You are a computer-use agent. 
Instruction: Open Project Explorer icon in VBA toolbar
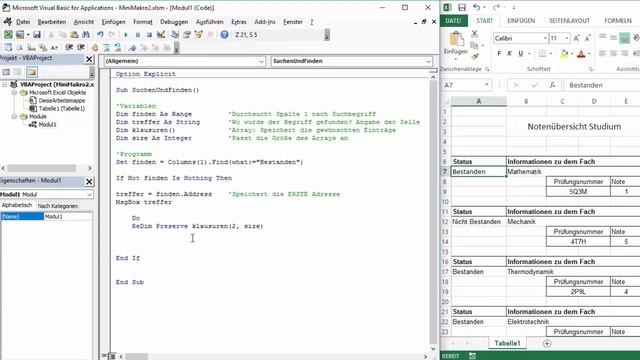175,35
